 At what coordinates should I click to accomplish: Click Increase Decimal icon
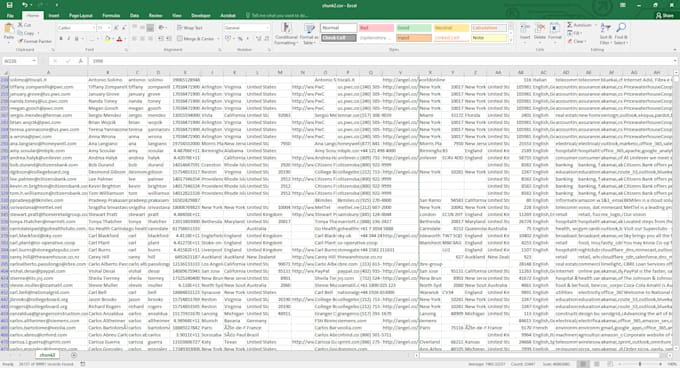point(258,39)
